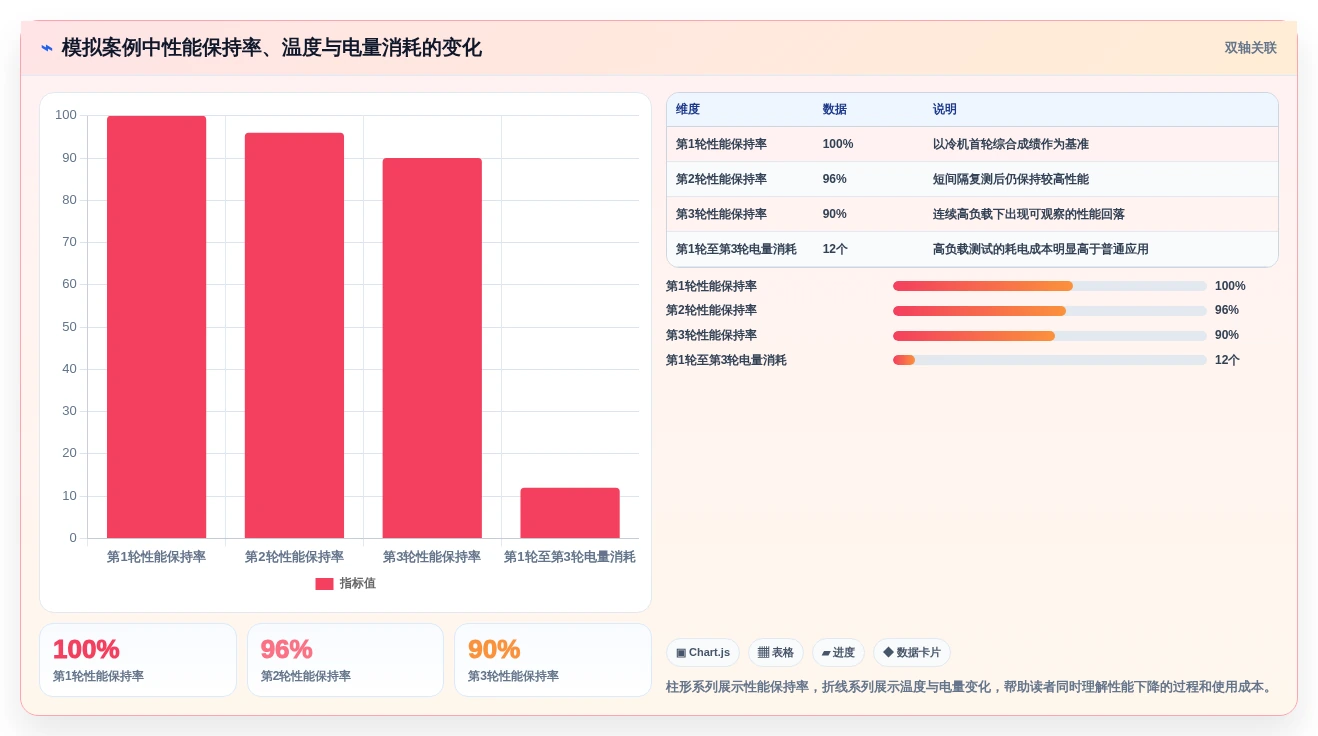Select the 第3轮性能保持率 bar in the chart
The width and height of the screenshot is (1318, 736).
(432, 348)
